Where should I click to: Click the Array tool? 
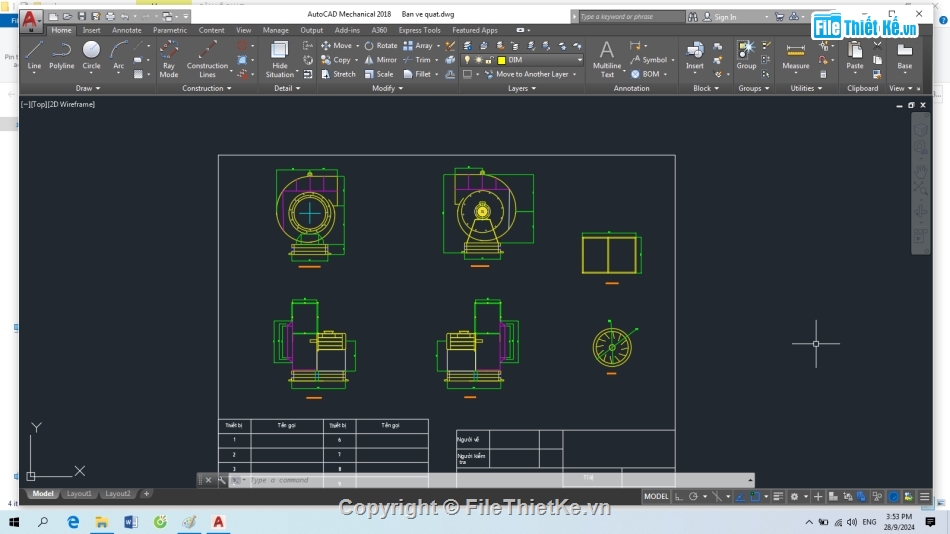tap(417, 45)
